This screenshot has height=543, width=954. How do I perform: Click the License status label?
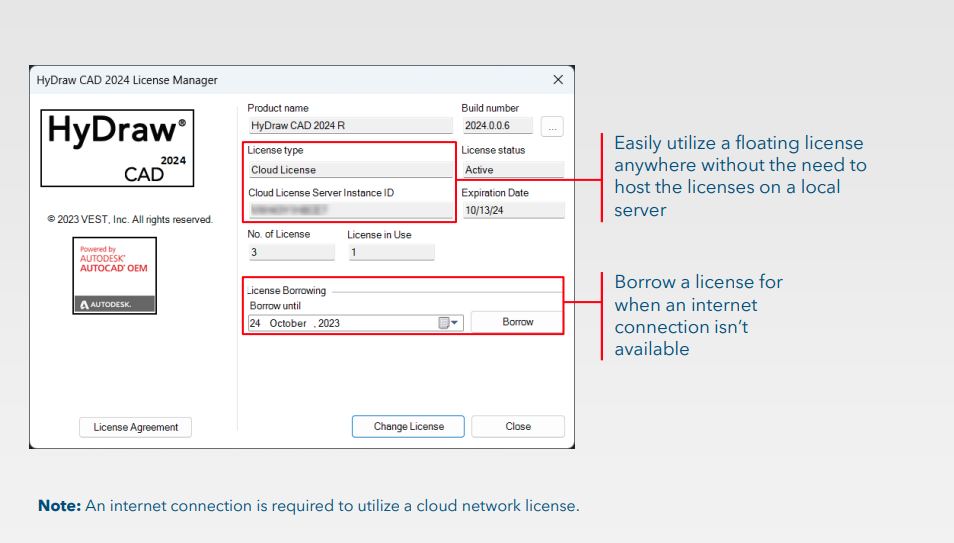point(493,150)
